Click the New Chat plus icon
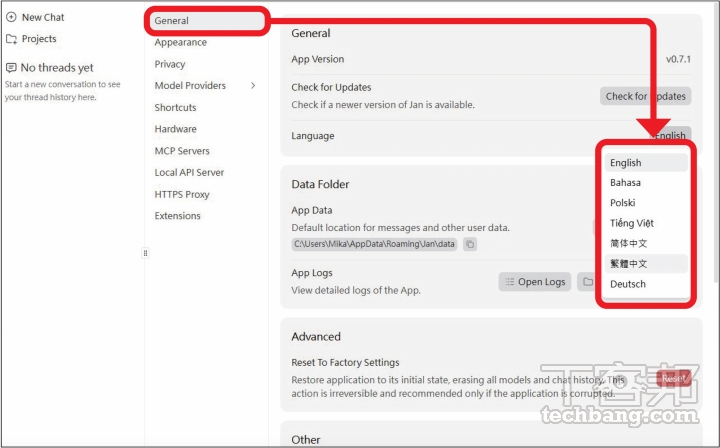Screen dimensions: 720x448 click(x=11, y=17)
